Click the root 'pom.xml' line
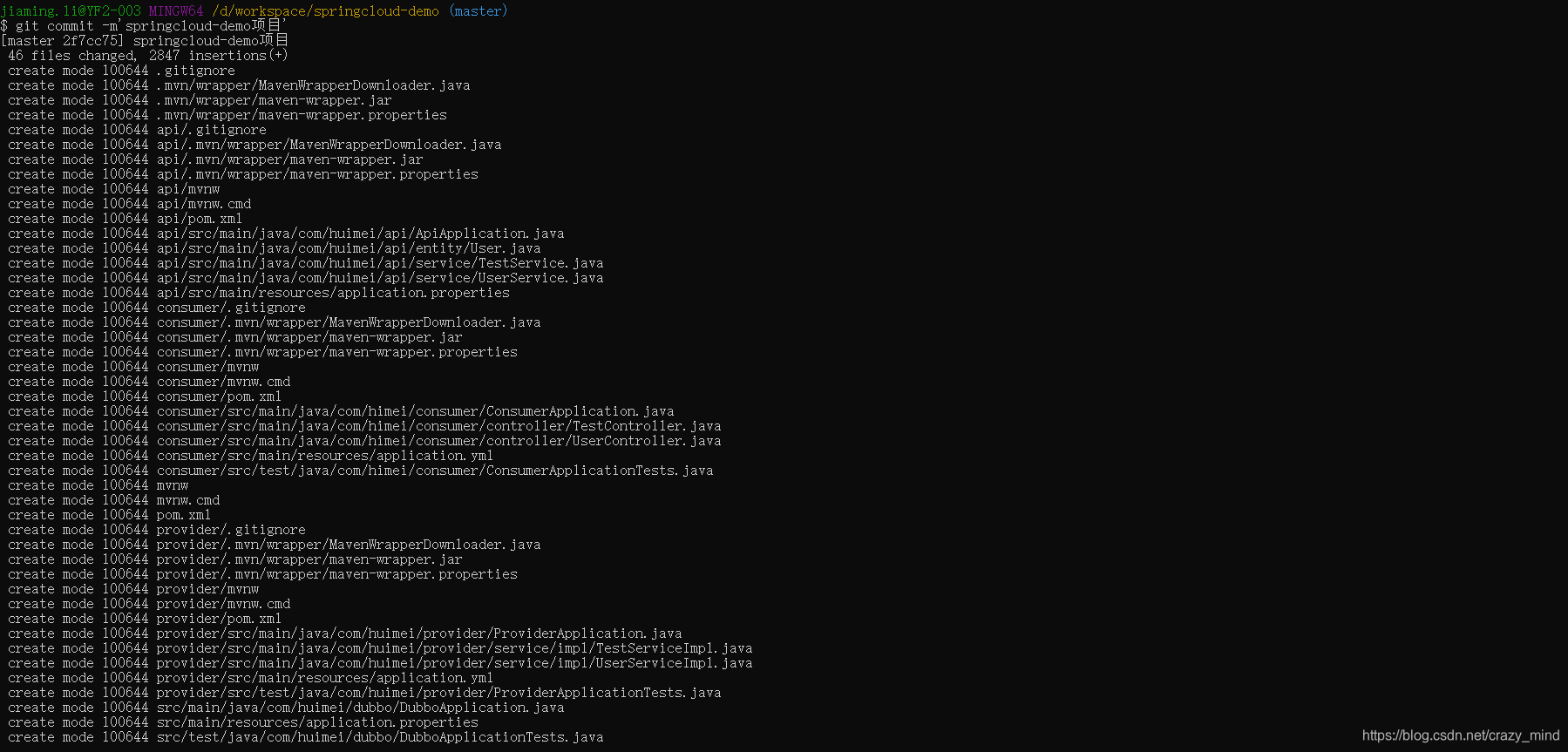 click(109, 515)
